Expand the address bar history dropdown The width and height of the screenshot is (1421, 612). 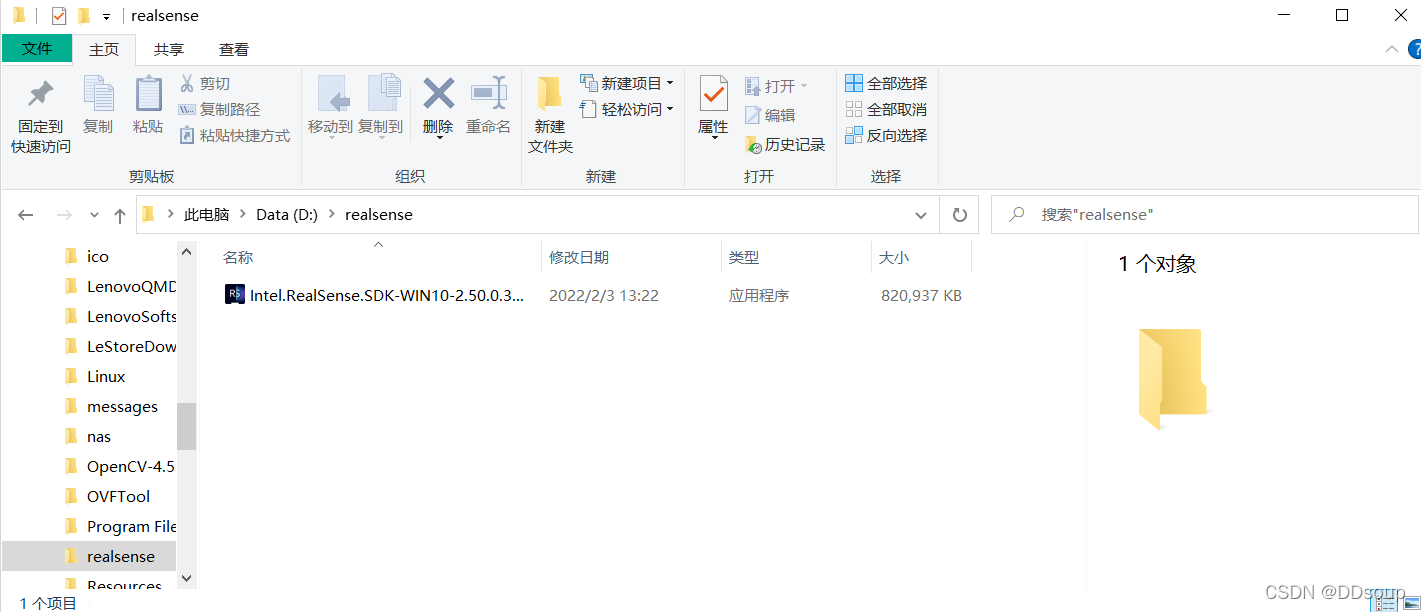(921, 215)
